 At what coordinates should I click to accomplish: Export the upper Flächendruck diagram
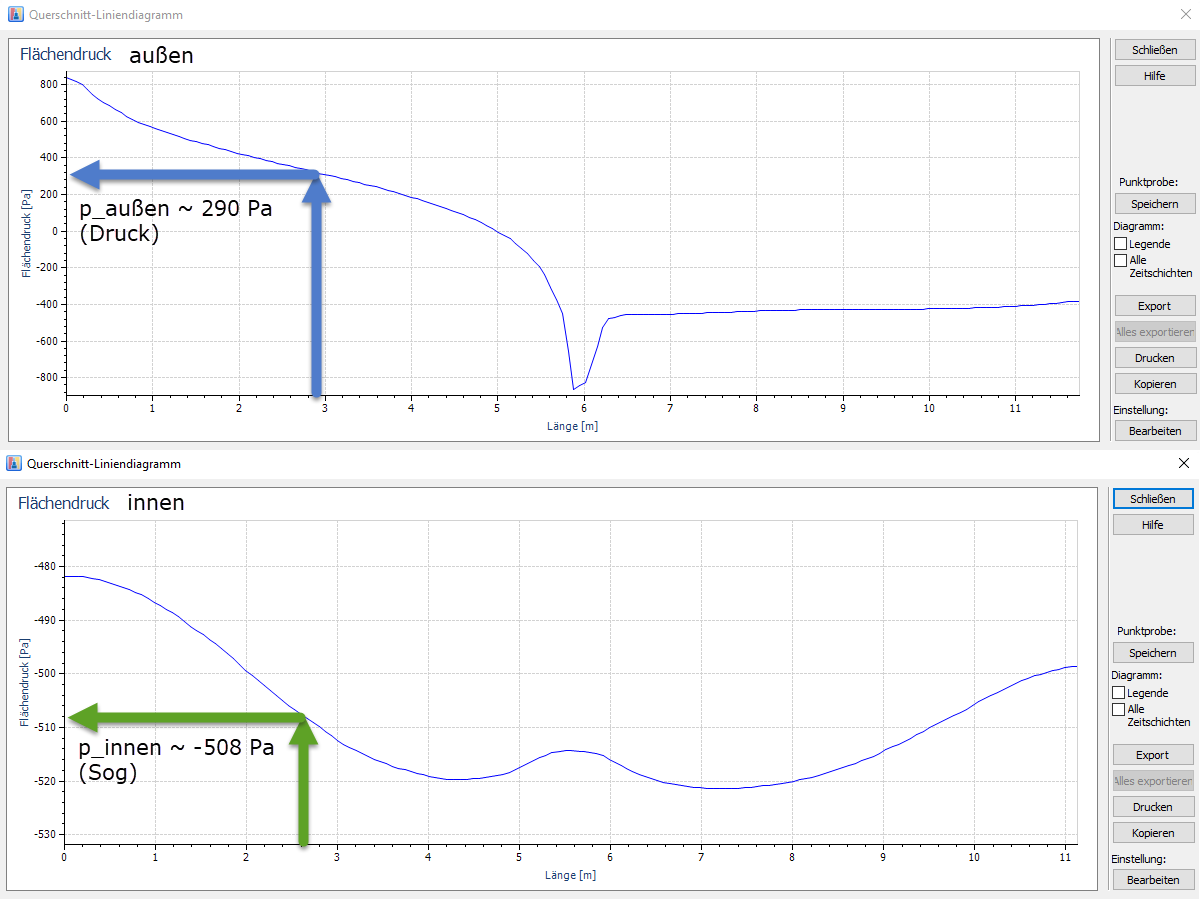(1155, 305)
